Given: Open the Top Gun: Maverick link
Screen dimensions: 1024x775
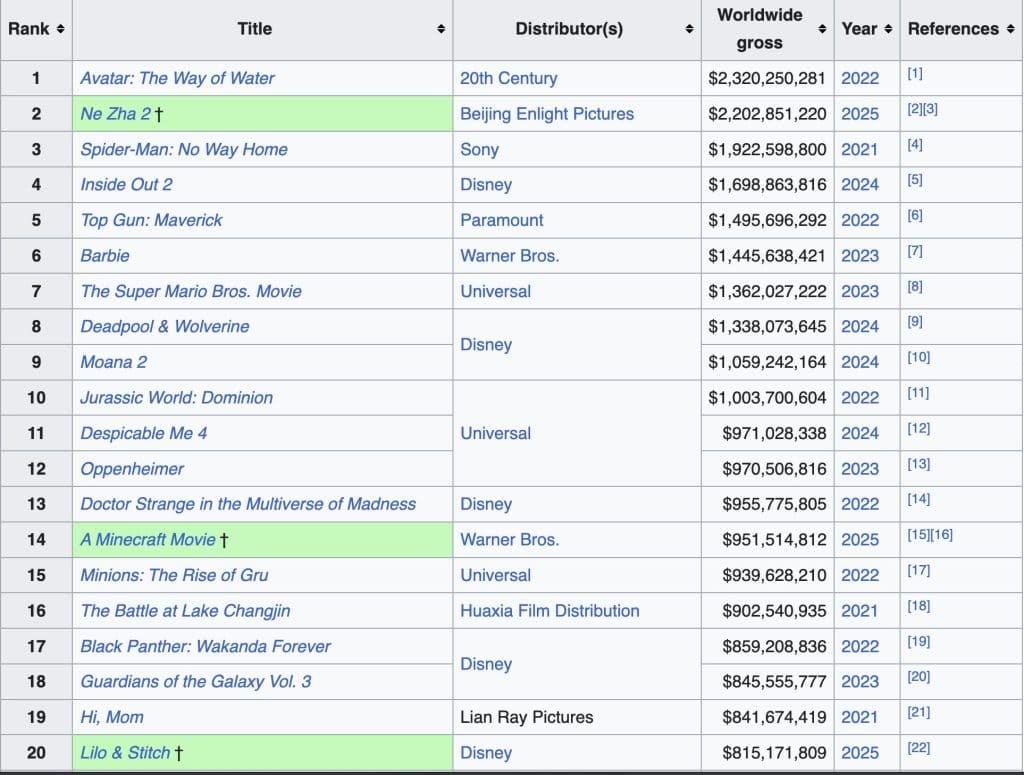Looking at the screenshot, I should pos(151,220).
